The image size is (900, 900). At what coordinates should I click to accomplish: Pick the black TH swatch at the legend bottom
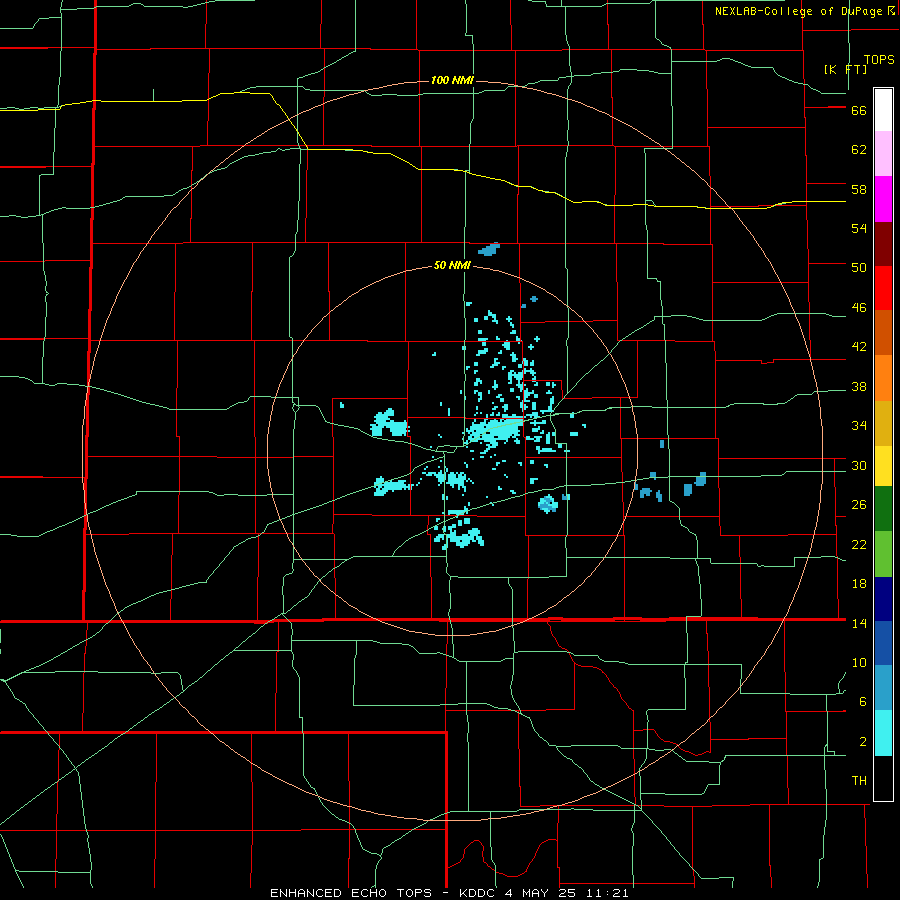click(x=883, y=778)
